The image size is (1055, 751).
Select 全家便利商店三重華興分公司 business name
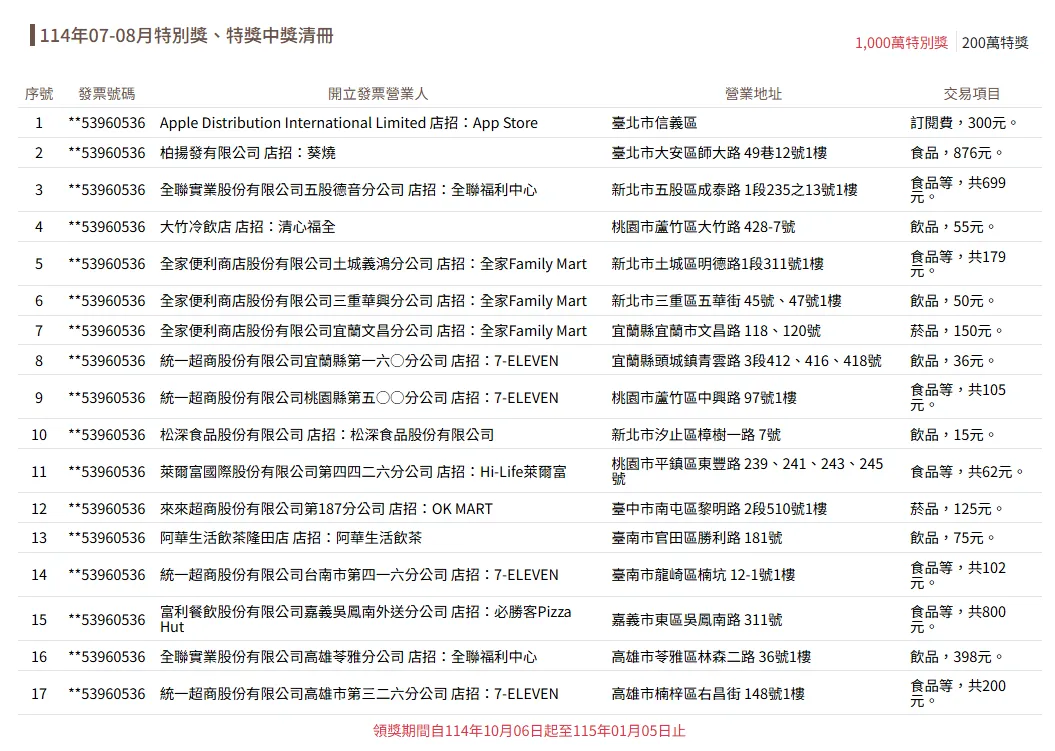point(373,301)
